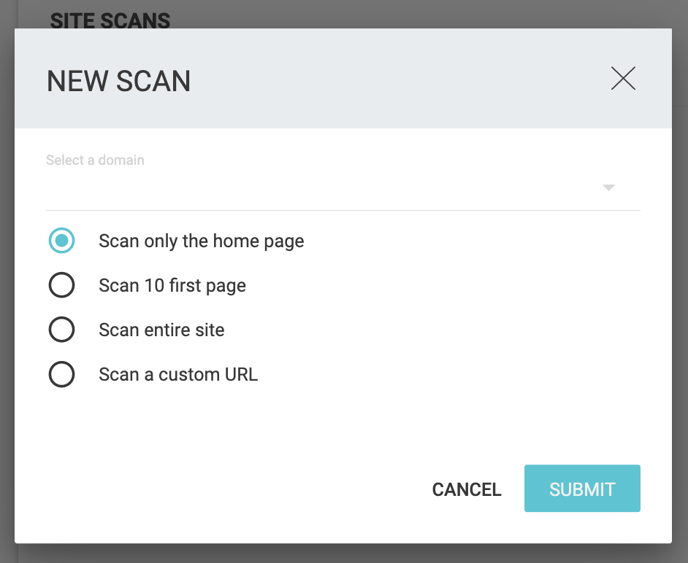Click the 'Scan a custom URL' label text
Screen dimensions: 688x563
pos(178,375)
